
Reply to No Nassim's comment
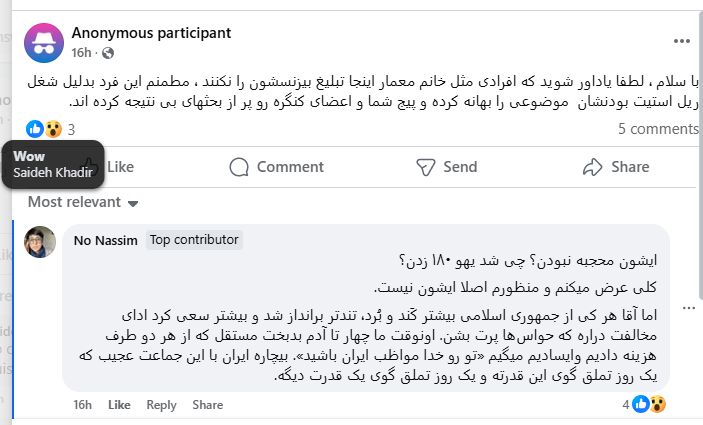[x=161, y=405]
